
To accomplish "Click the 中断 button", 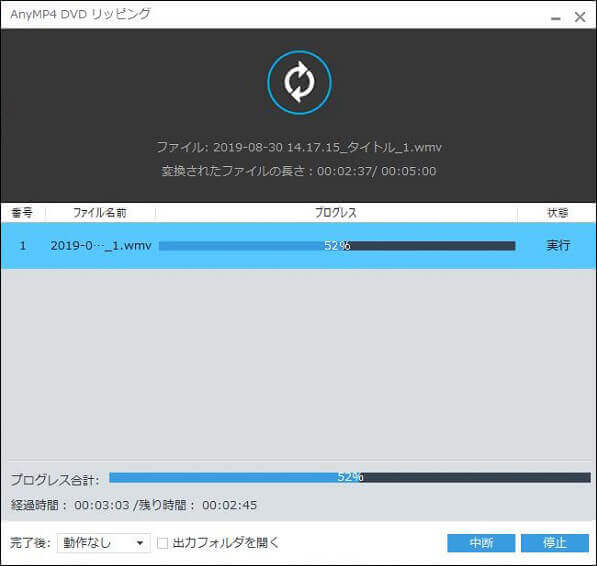I will [481, 543].
